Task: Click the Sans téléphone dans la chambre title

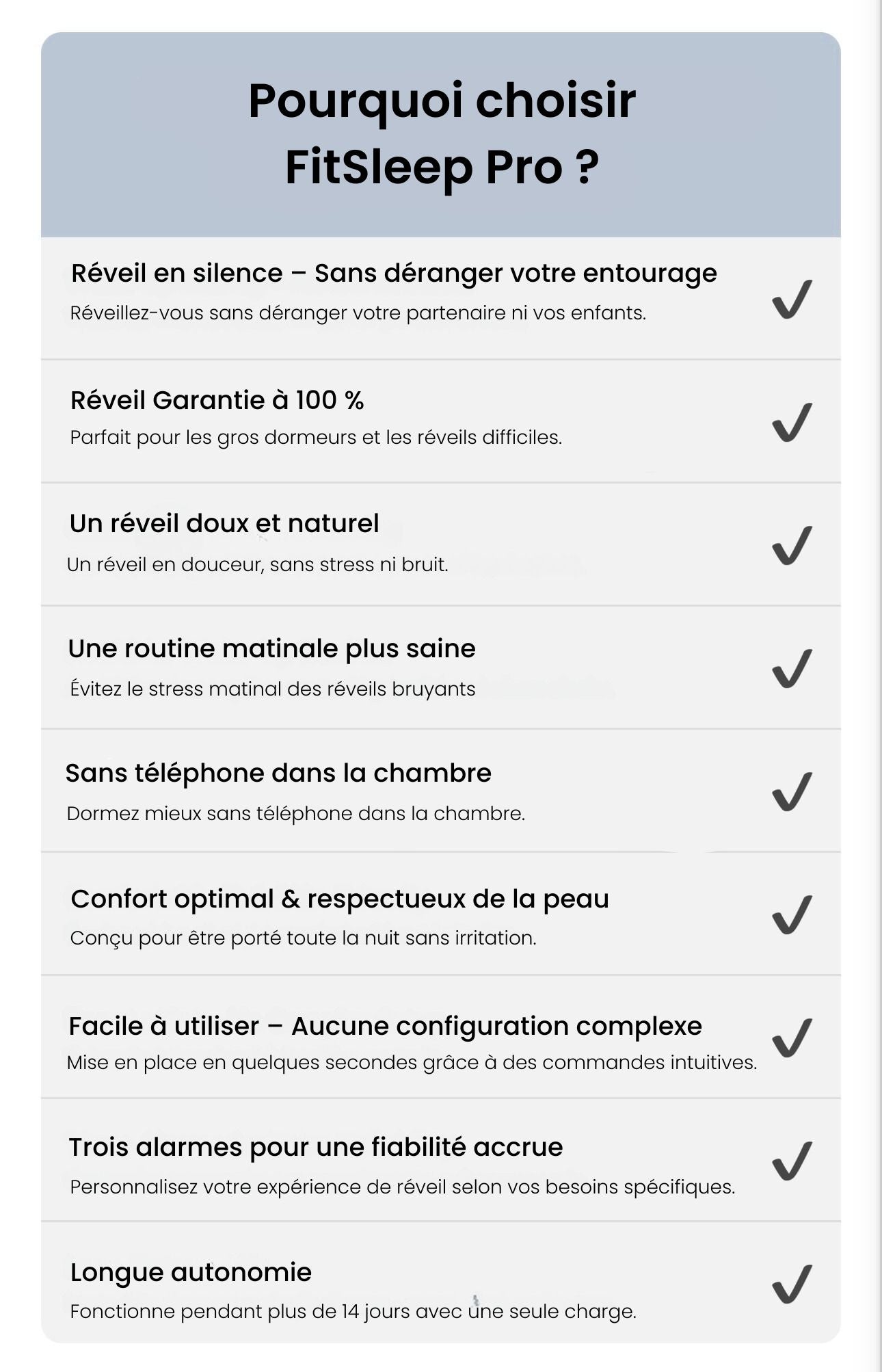Action: click(278, 774)
